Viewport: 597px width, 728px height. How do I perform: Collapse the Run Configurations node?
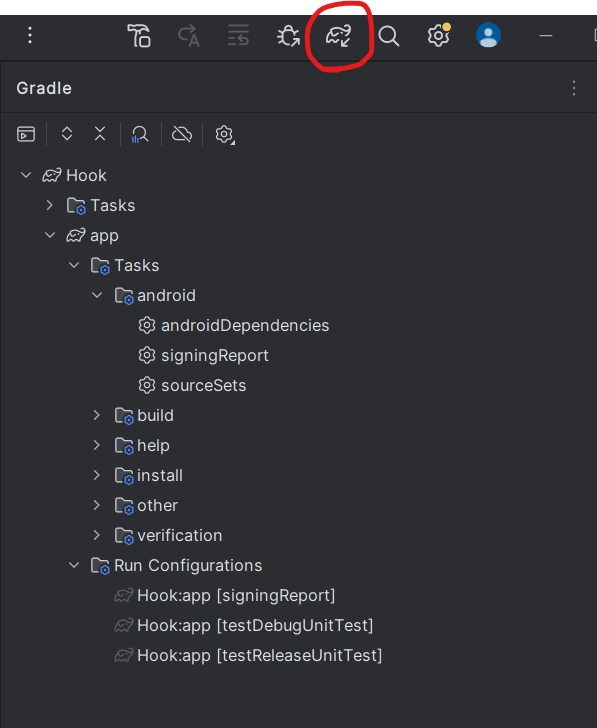pyautogui.click(x=74, y=565)
